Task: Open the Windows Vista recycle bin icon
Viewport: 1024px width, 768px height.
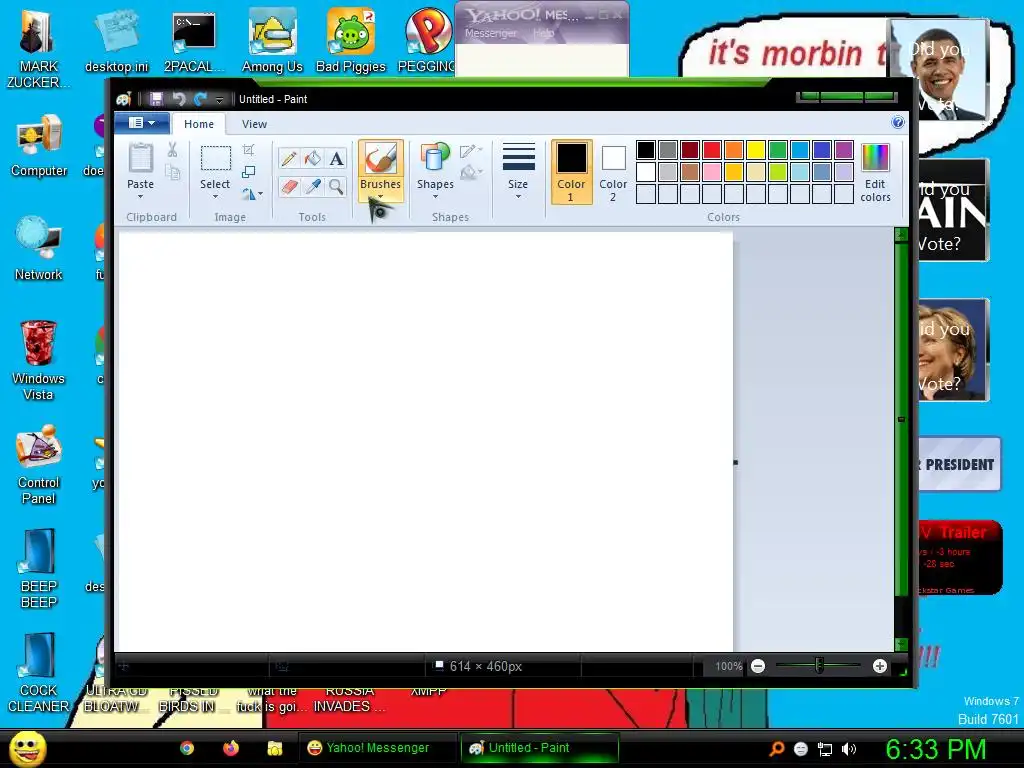Action: [39, 360]
